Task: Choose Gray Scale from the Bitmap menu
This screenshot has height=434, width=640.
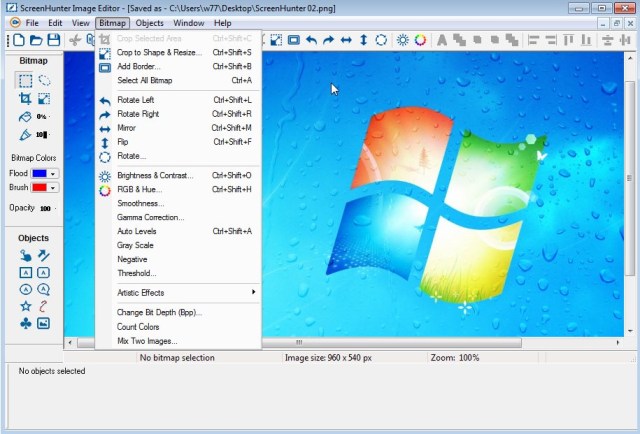Action: 135,245
